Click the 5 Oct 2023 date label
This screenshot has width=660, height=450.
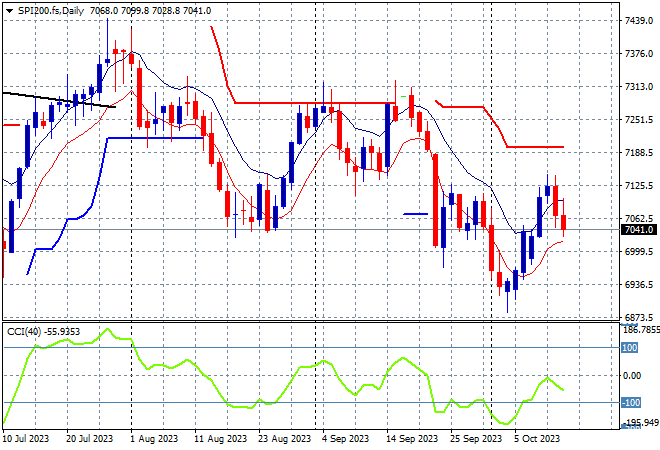coord(537,439)
